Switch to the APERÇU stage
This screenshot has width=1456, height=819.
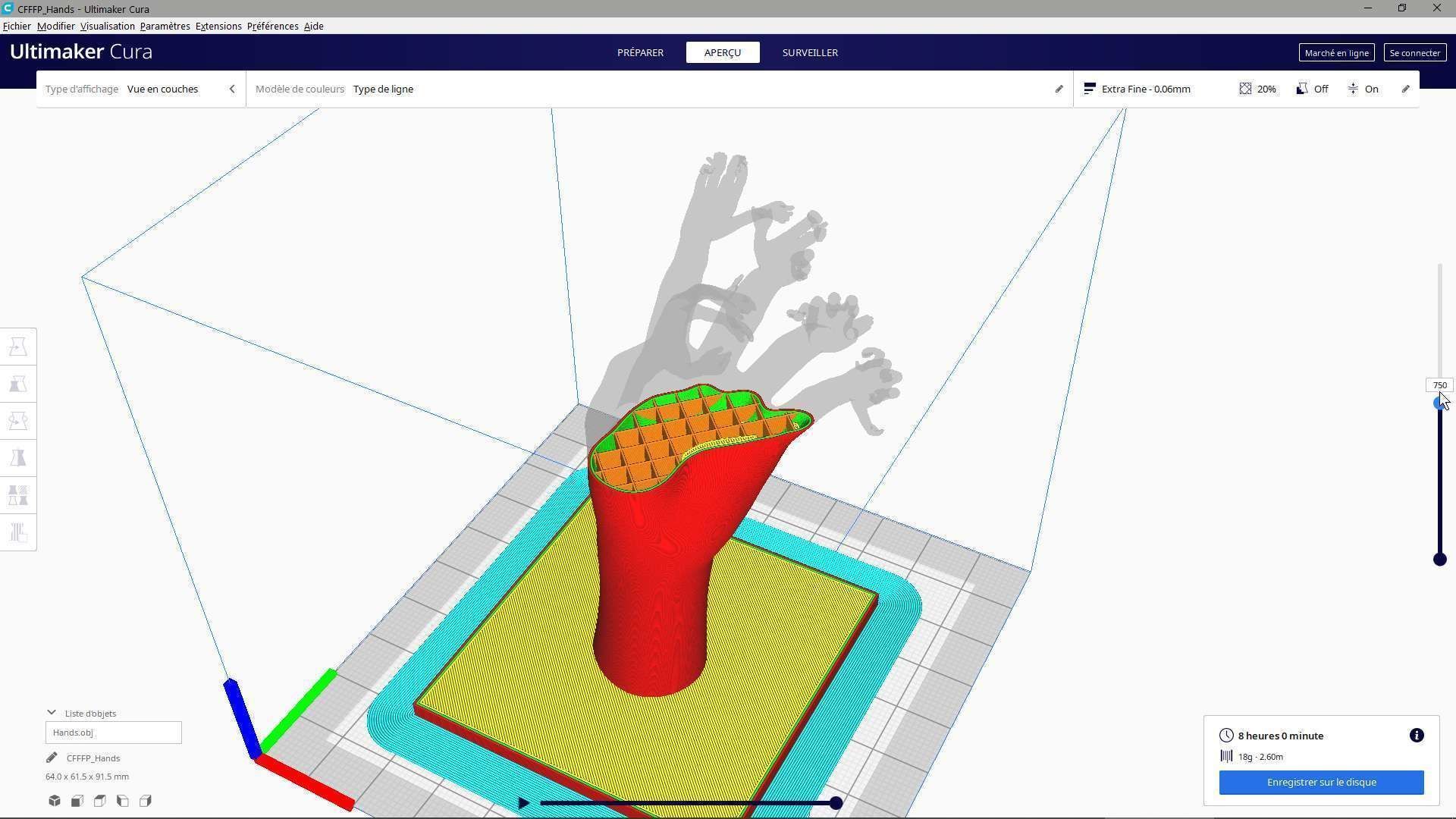pyautogui.click(x=723, y=52)
